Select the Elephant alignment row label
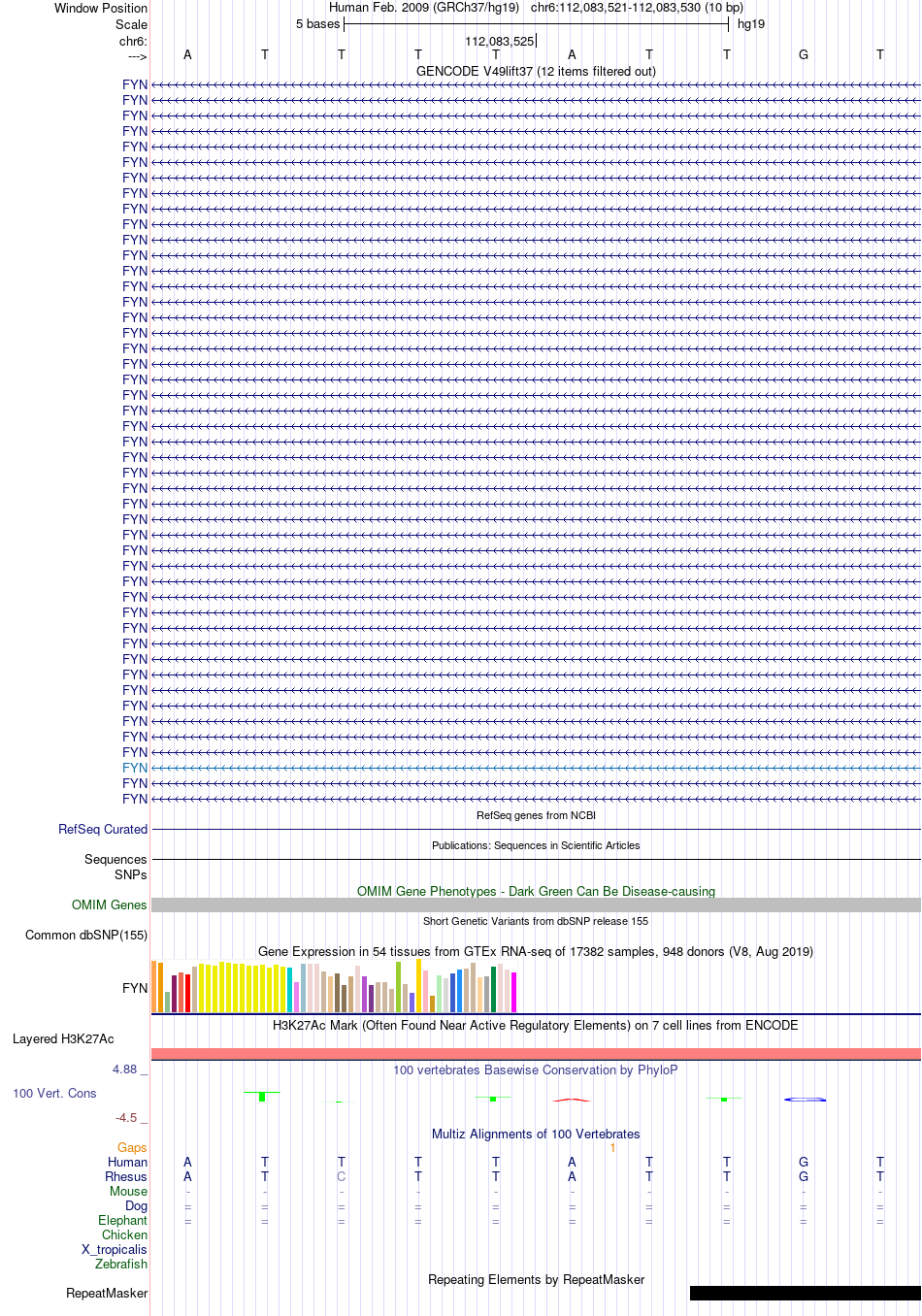The height and width of the screenshot is (1316, 922). (x=123, y=1220)
